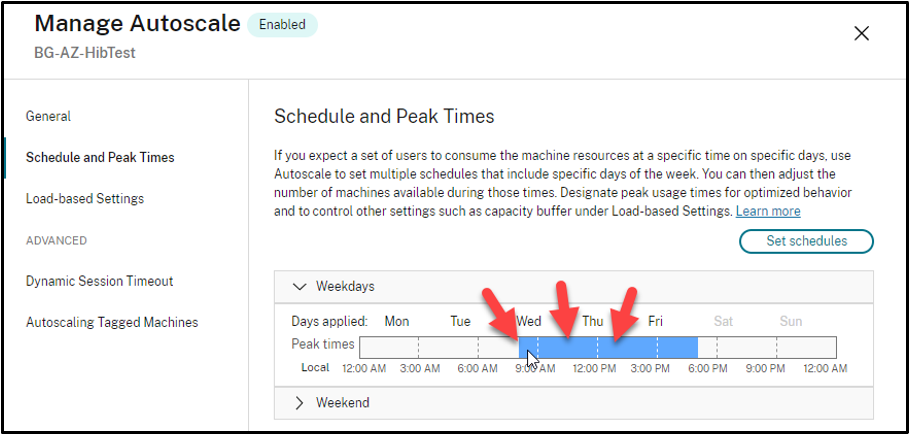
Task: Open Autoscaling Tagged Machines page
Action: pyautogui.click(x=112, y=322)
